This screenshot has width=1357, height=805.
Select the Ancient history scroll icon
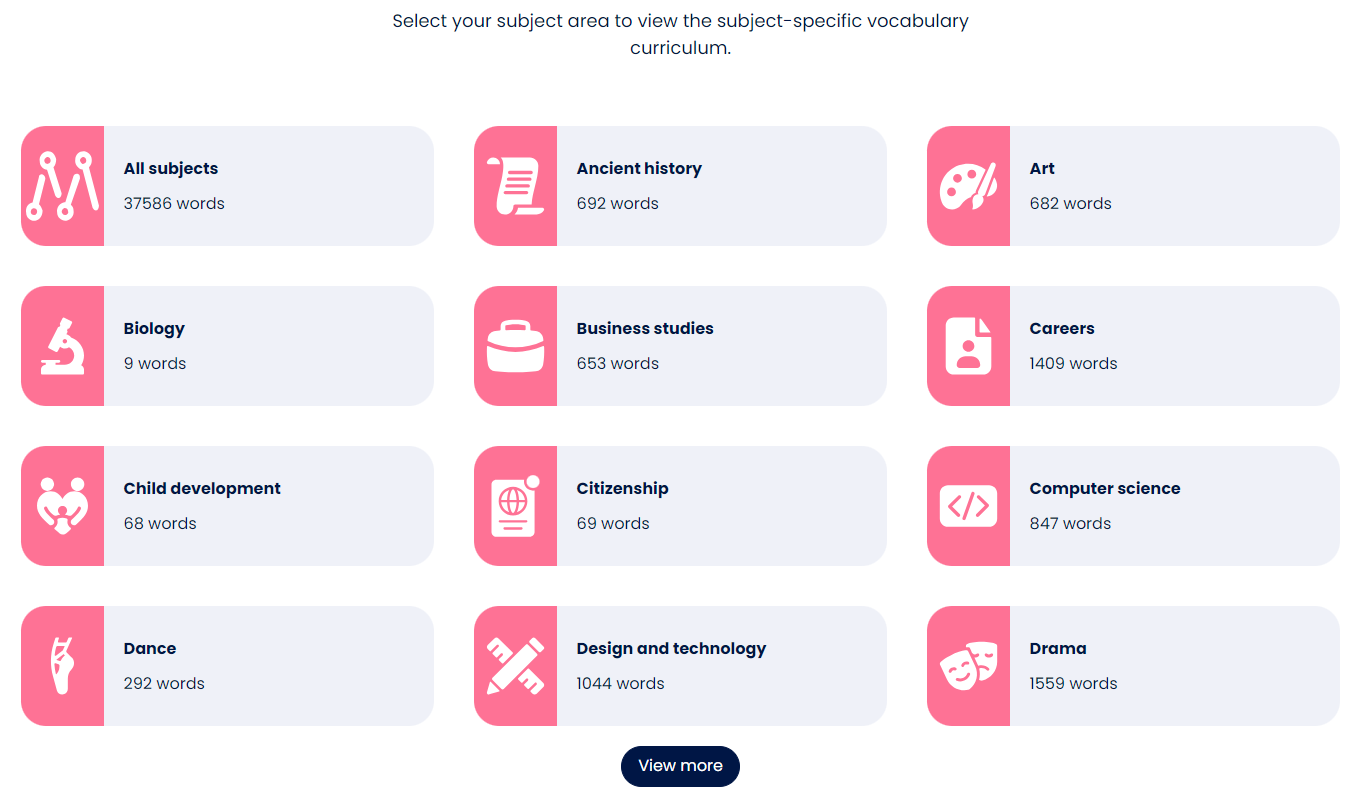tap(515, 186)
